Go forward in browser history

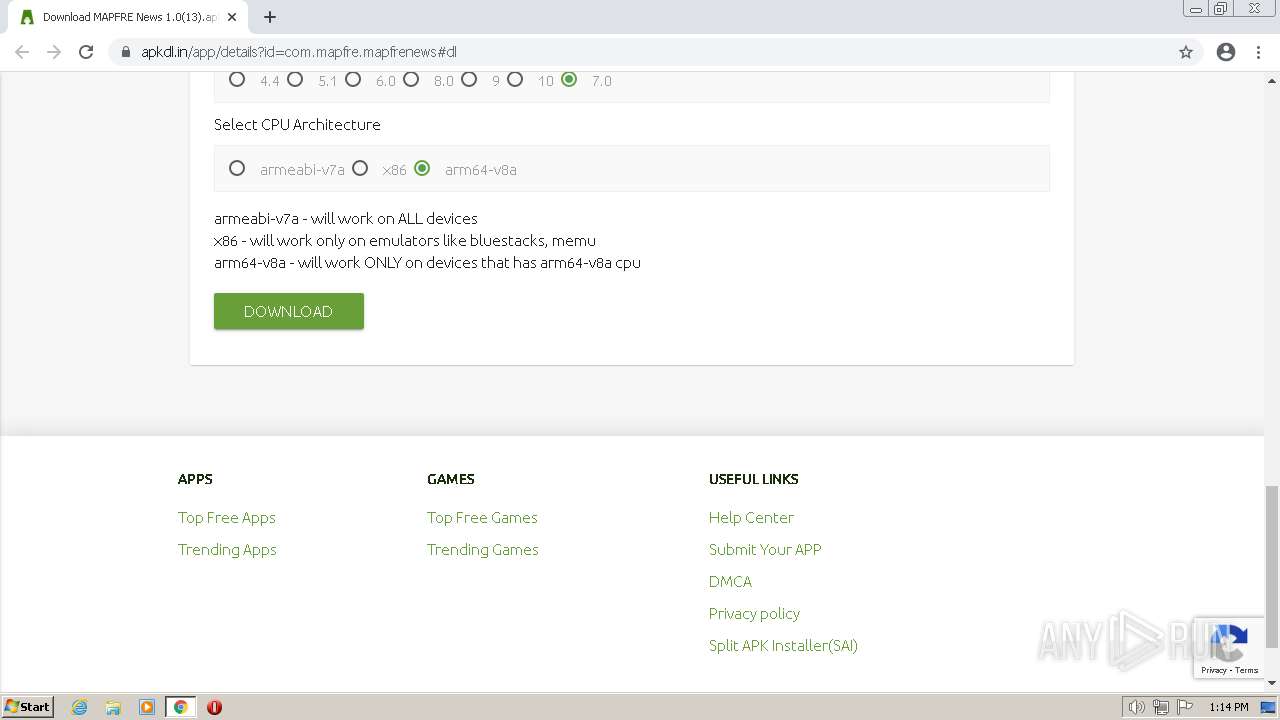pos(54,52)
